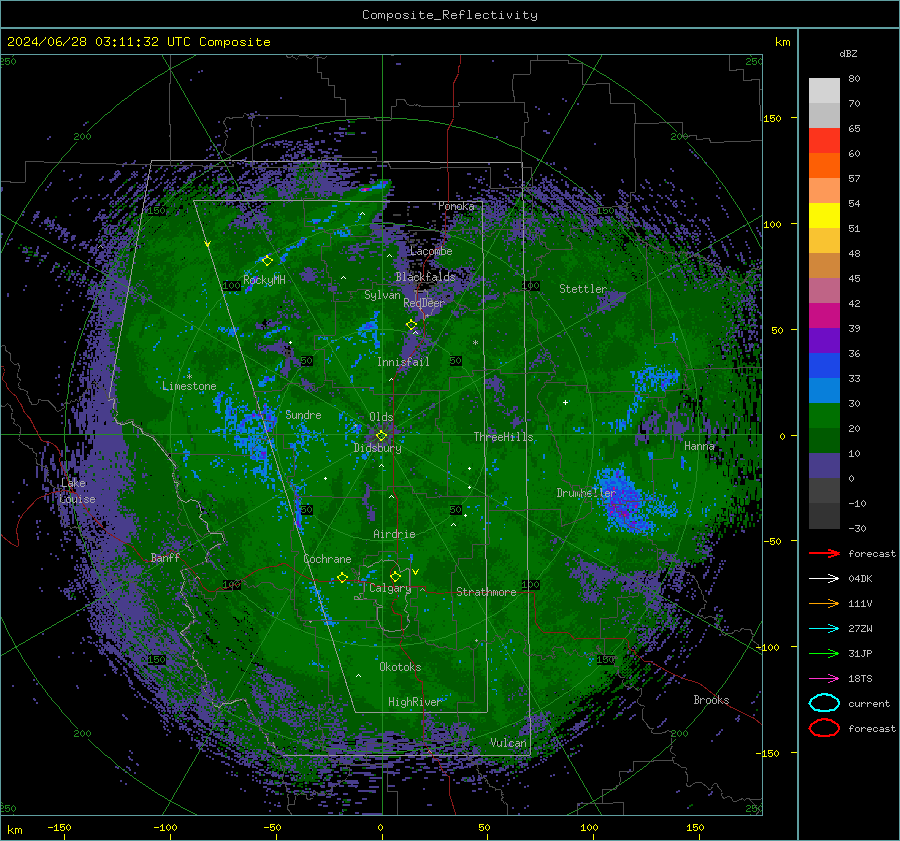Click the red 'forecast' ellipse legend icon

coord(824,728)
